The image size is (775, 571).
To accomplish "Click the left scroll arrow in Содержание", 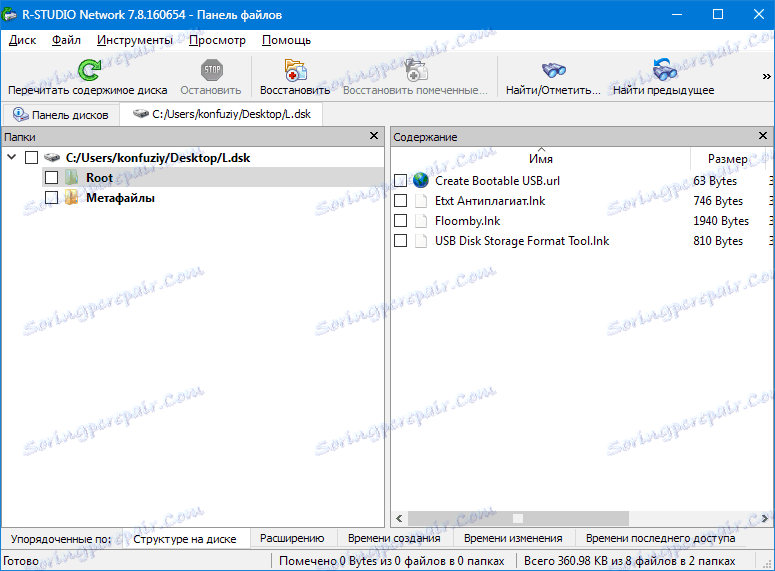I will click(x=399, y=519).
